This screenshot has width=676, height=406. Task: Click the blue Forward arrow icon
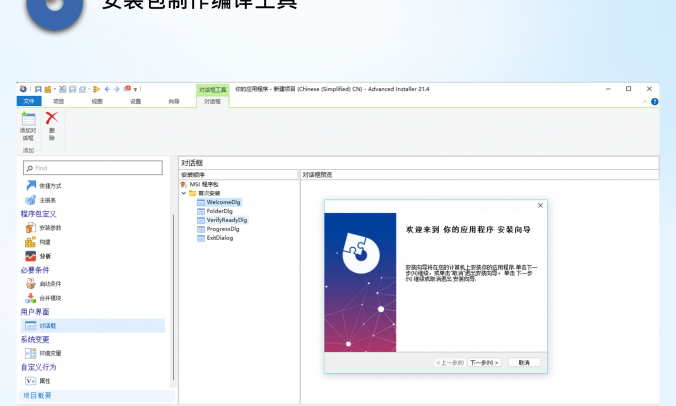[117, 89]
